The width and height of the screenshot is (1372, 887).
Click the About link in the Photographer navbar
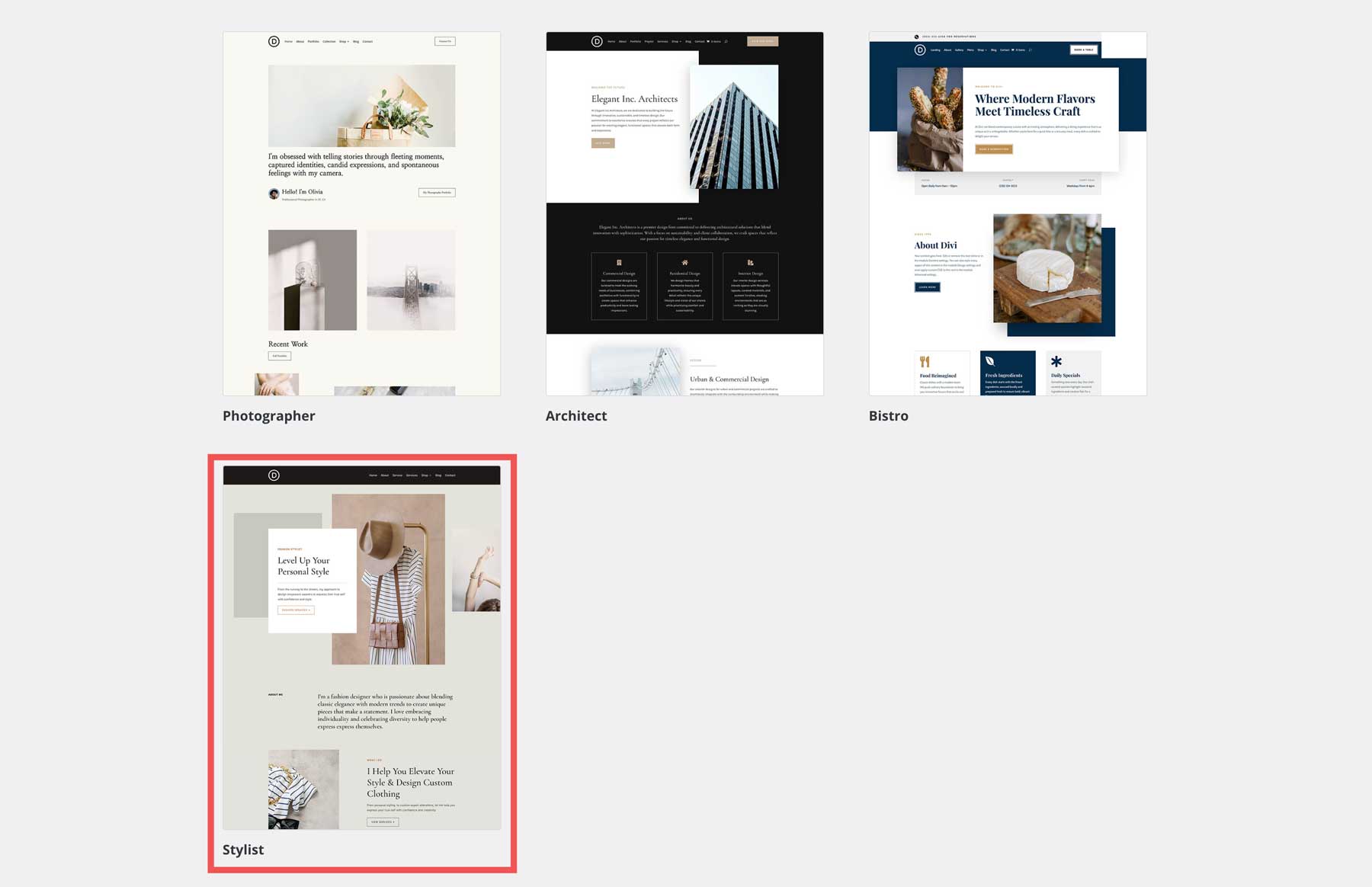[x=300, y=41]
